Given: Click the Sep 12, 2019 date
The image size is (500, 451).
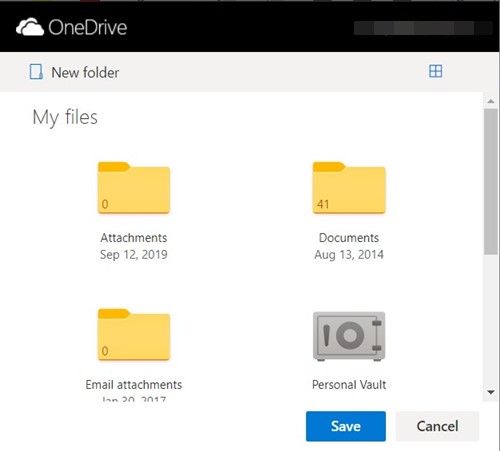Looking at the screenshot, I should pyautogui.click(x=134, y=255).
